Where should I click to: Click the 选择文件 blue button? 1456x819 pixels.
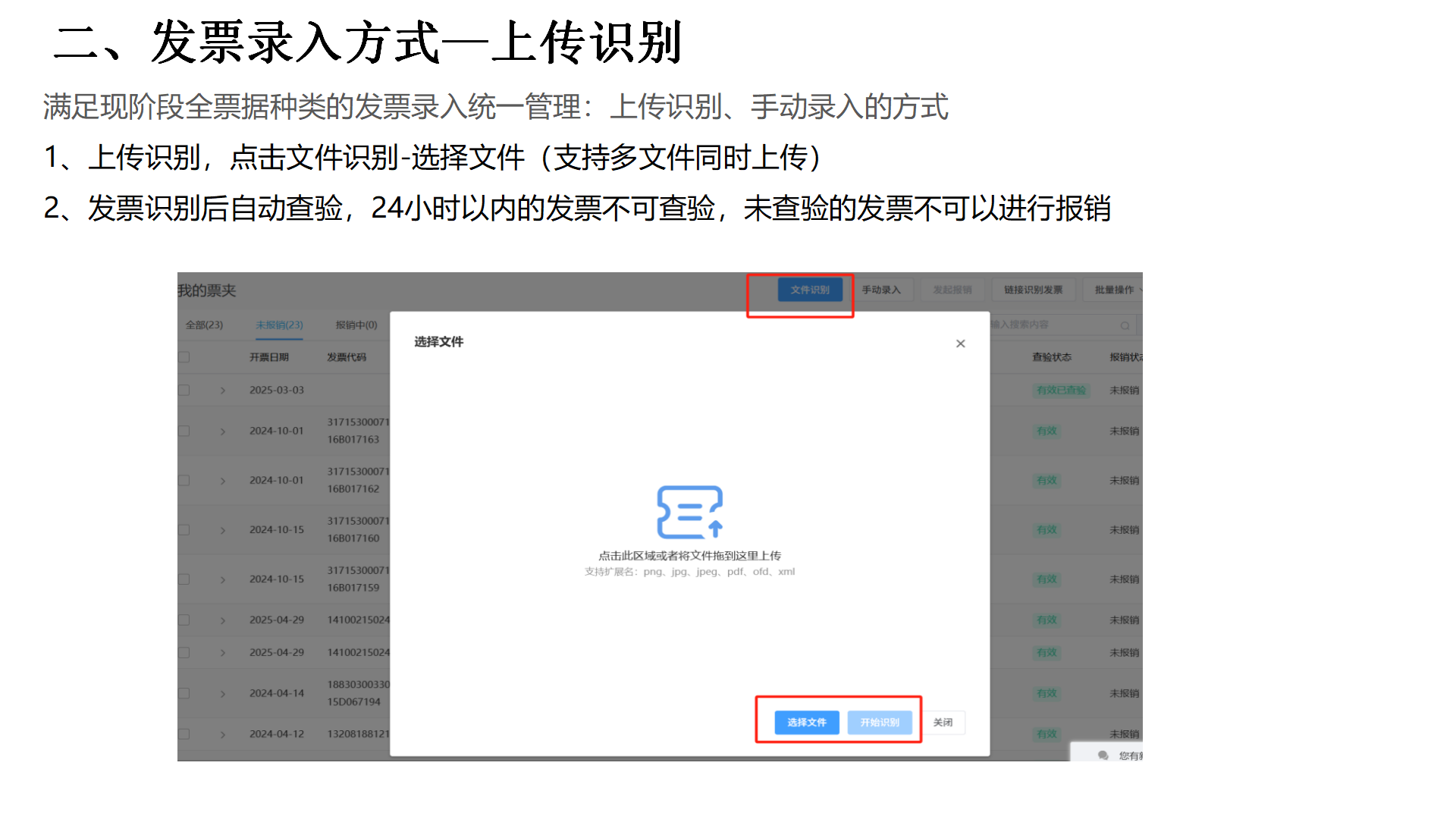point(806,722)
